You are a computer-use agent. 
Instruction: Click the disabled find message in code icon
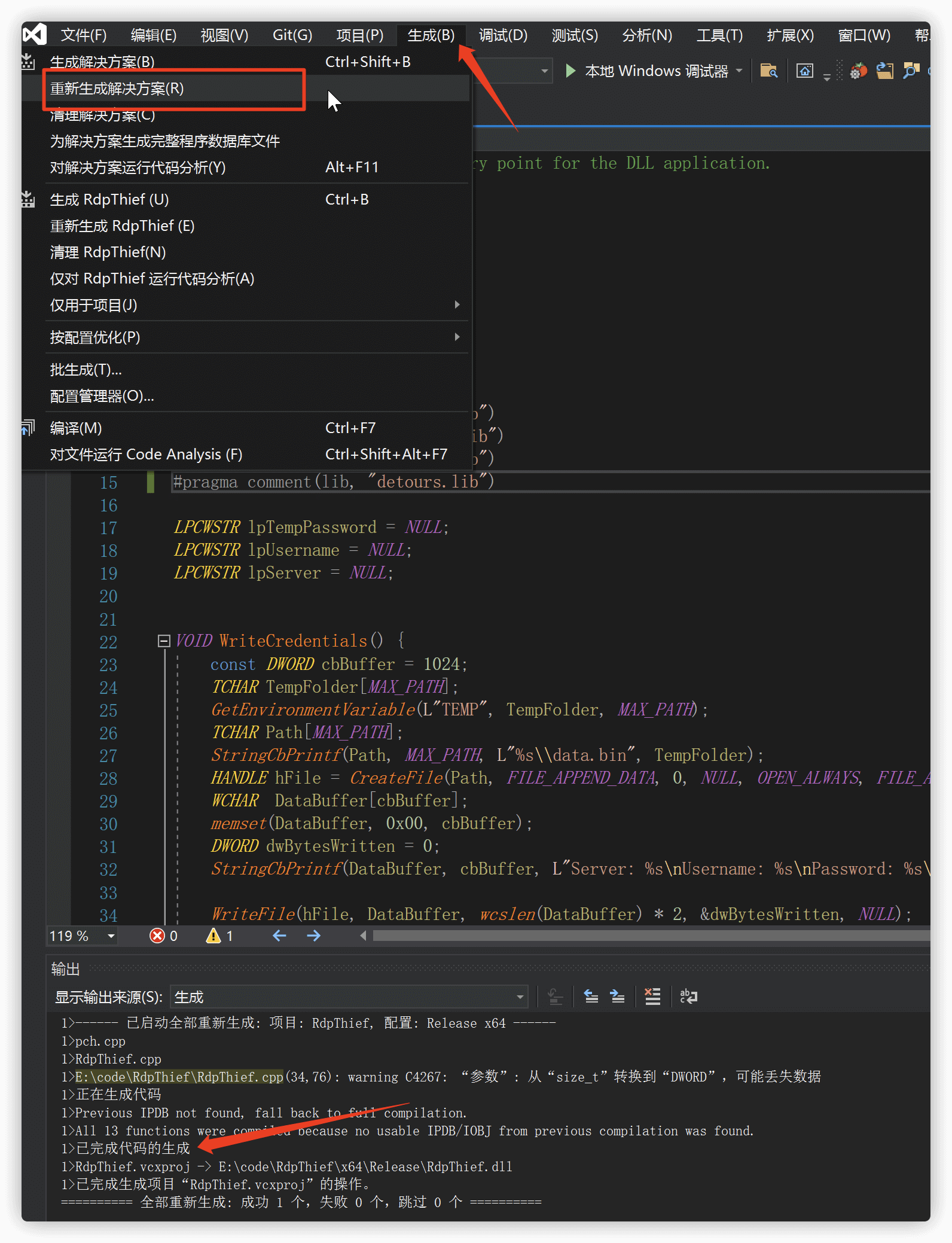point(555,997)
